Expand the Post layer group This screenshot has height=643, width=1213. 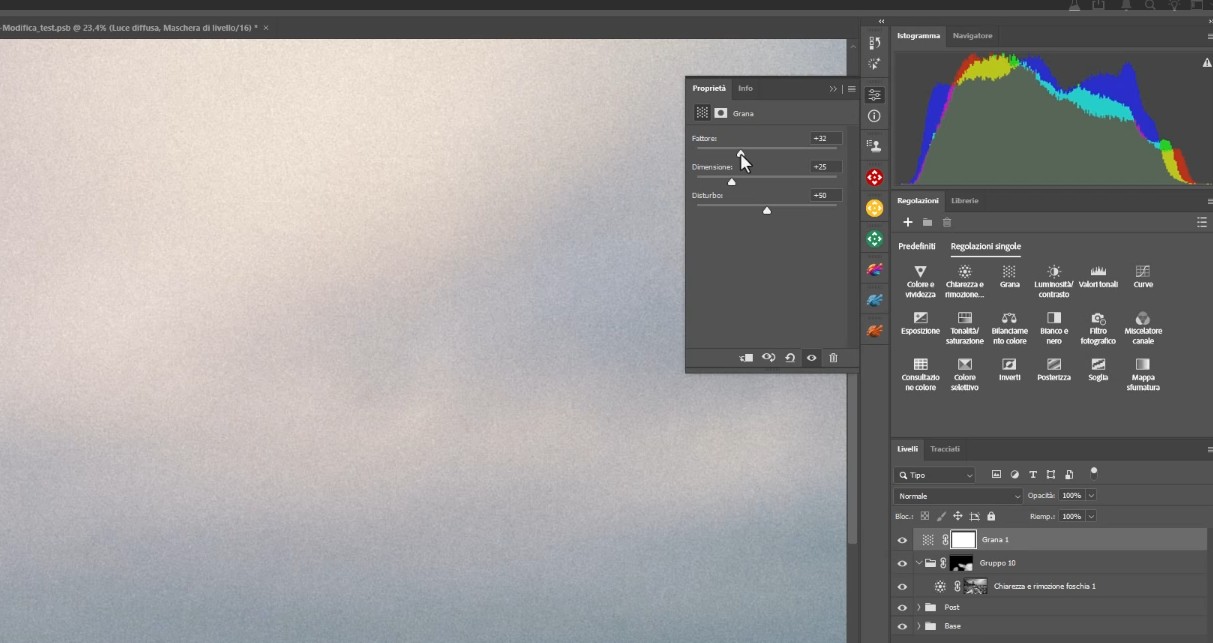pos(918,607)
